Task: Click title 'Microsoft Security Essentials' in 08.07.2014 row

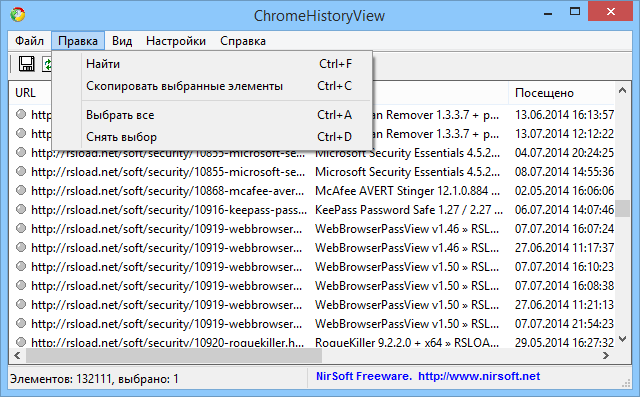Action: pos(407,172)
